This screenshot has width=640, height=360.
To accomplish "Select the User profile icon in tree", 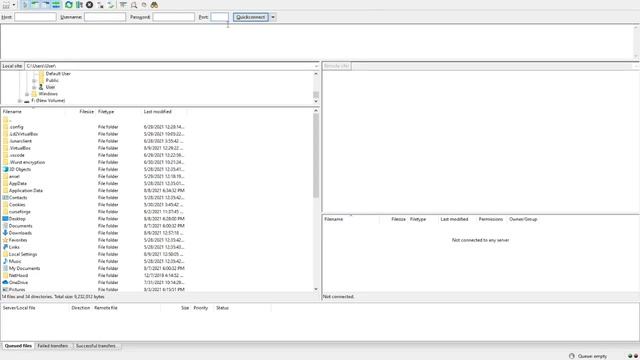I will [x=41, y=87].
